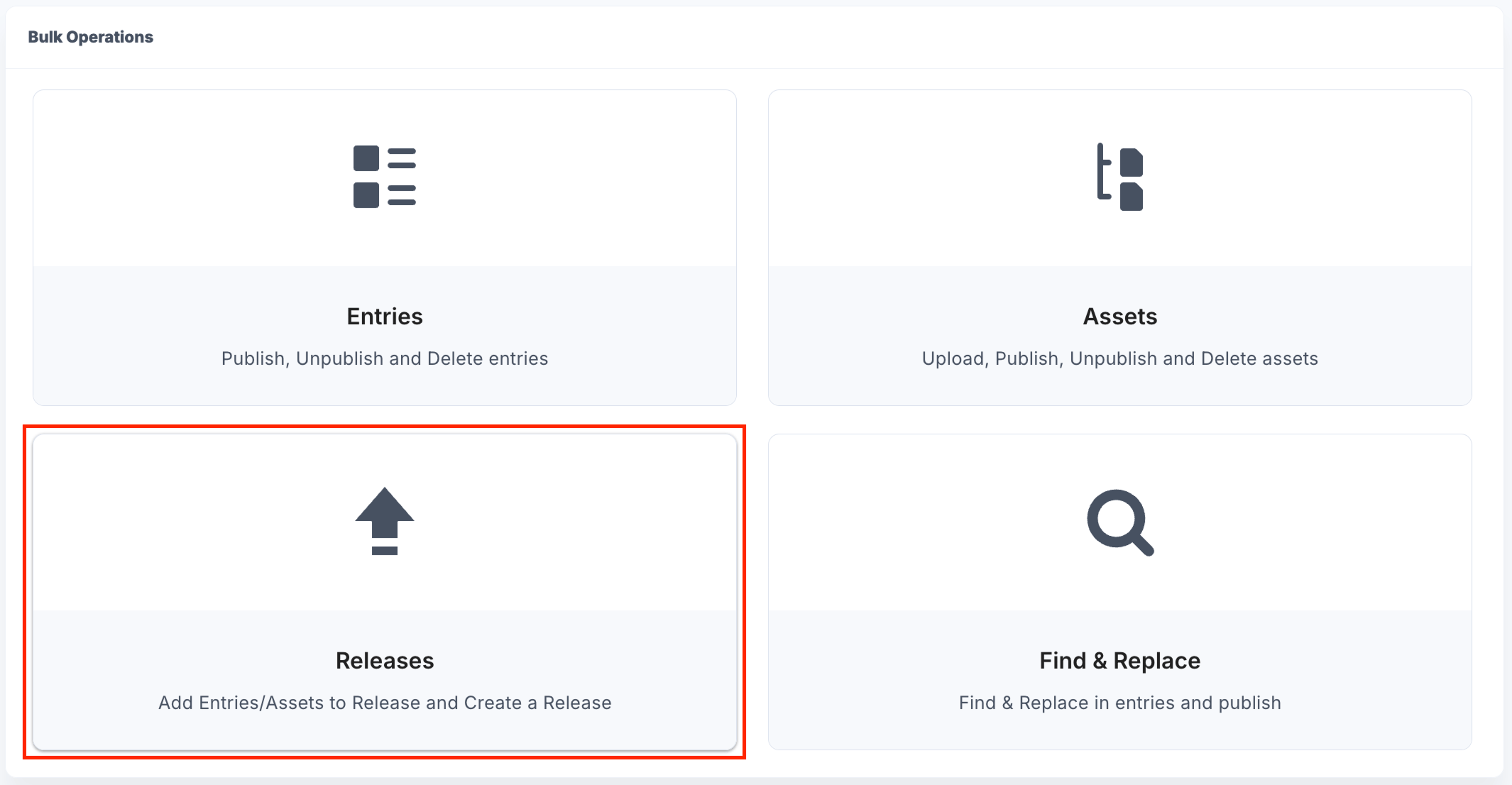Select the Find & Replace title

coord(1120,661)
